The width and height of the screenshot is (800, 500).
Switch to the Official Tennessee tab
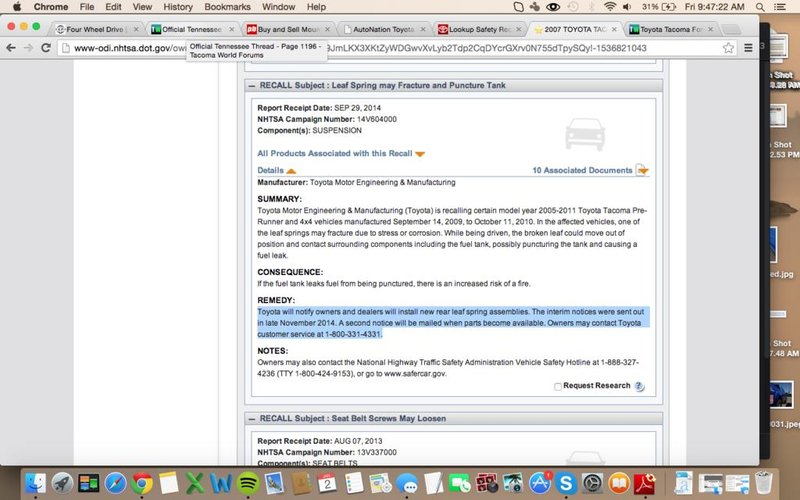191,29
